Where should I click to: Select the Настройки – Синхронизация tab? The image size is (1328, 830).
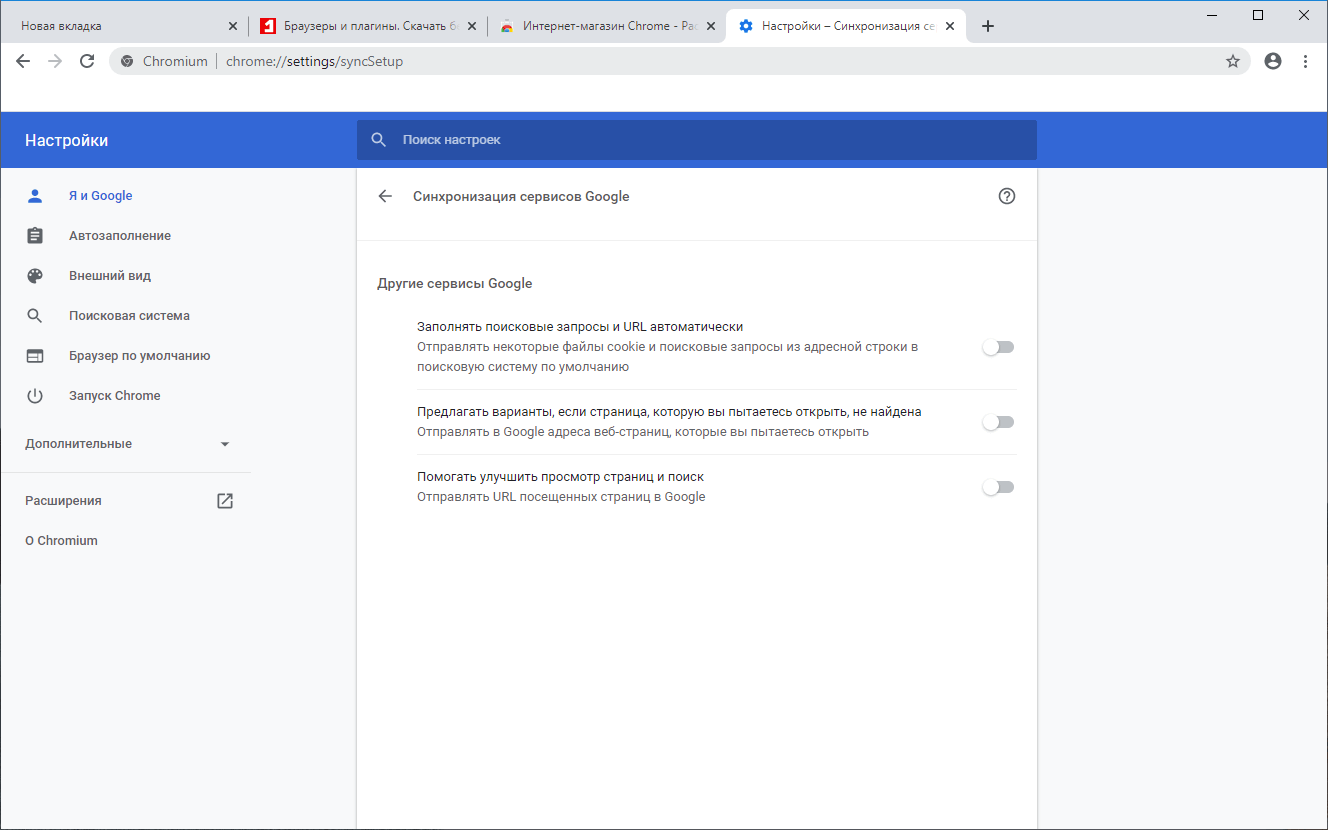[x=846, y=26]
